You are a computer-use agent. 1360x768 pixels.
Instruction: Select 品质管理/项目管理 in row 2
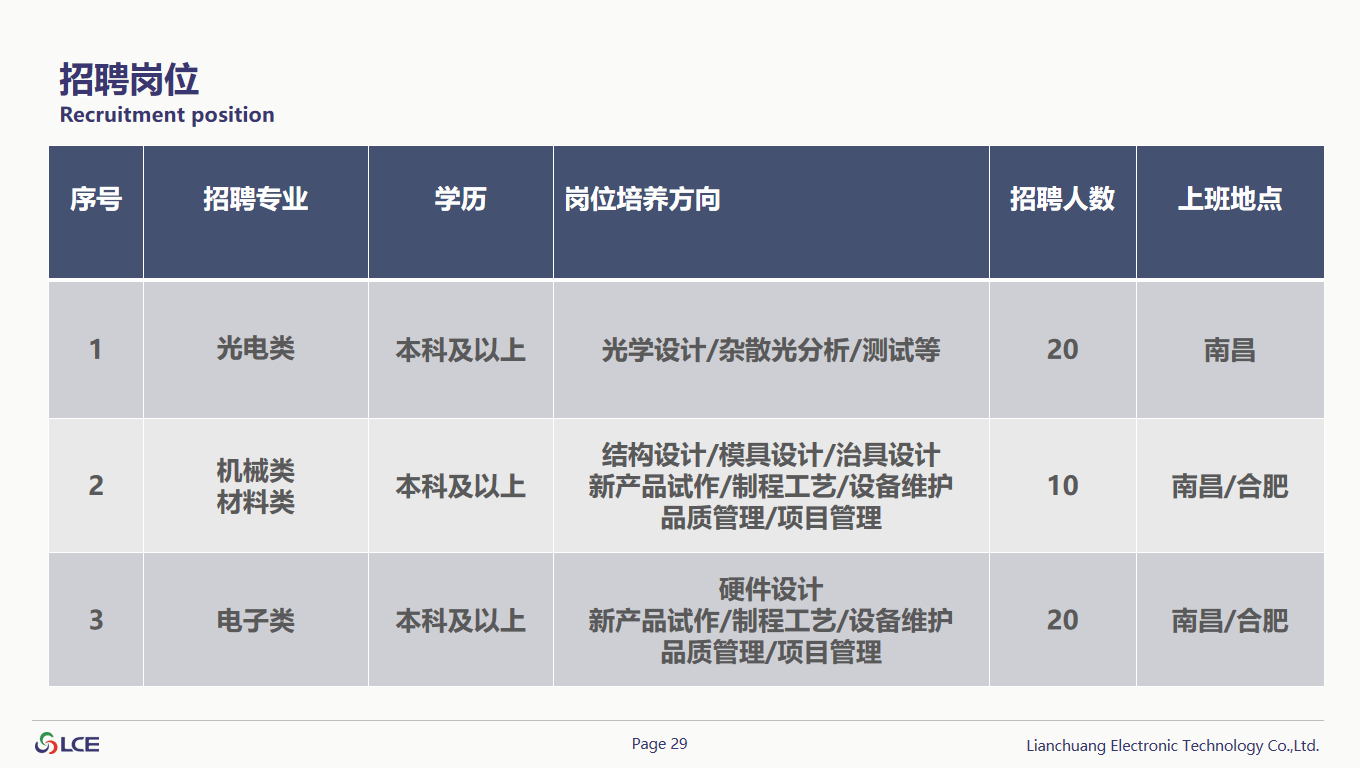[771, 518]
